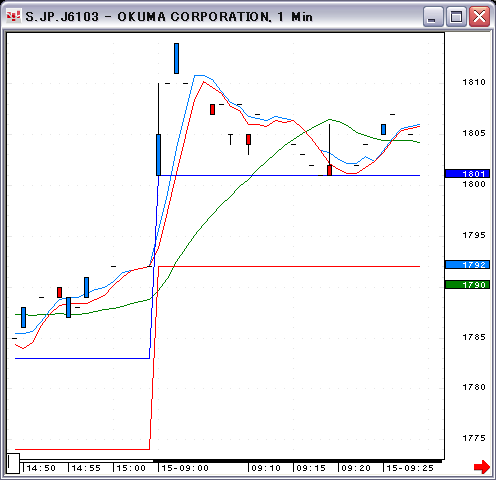Click the 1810 price axis value
This screenshot has height=480, width=496.
point(474,82)
